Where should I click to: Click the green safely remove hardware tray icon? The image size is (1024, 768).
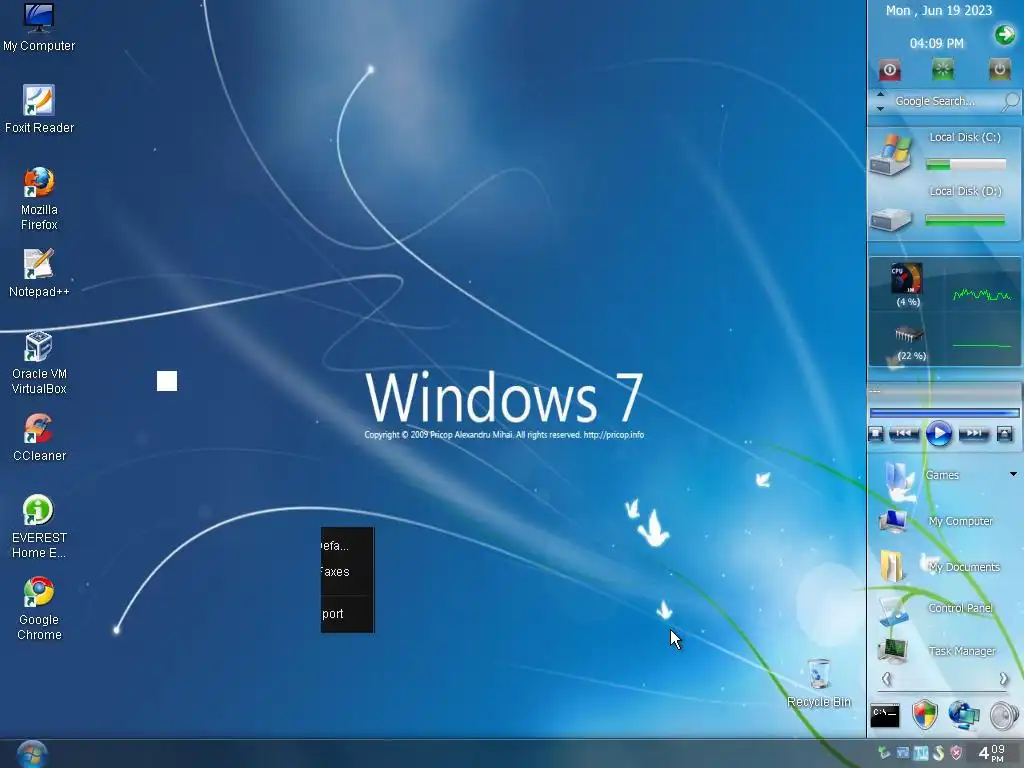pyautogui.click(x=884, y=753)
